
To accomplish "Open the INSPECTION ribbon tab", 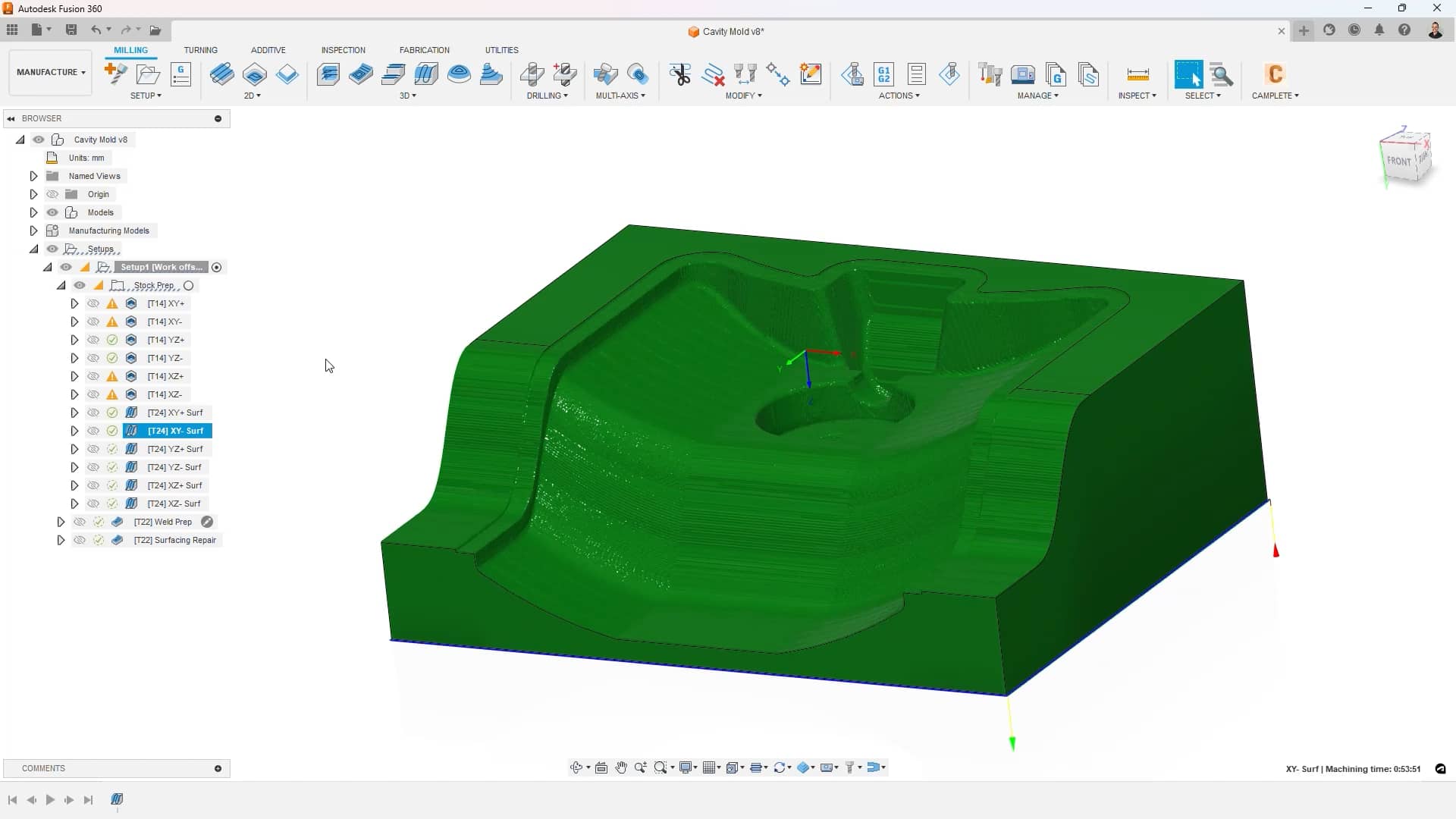I will 343,50.
